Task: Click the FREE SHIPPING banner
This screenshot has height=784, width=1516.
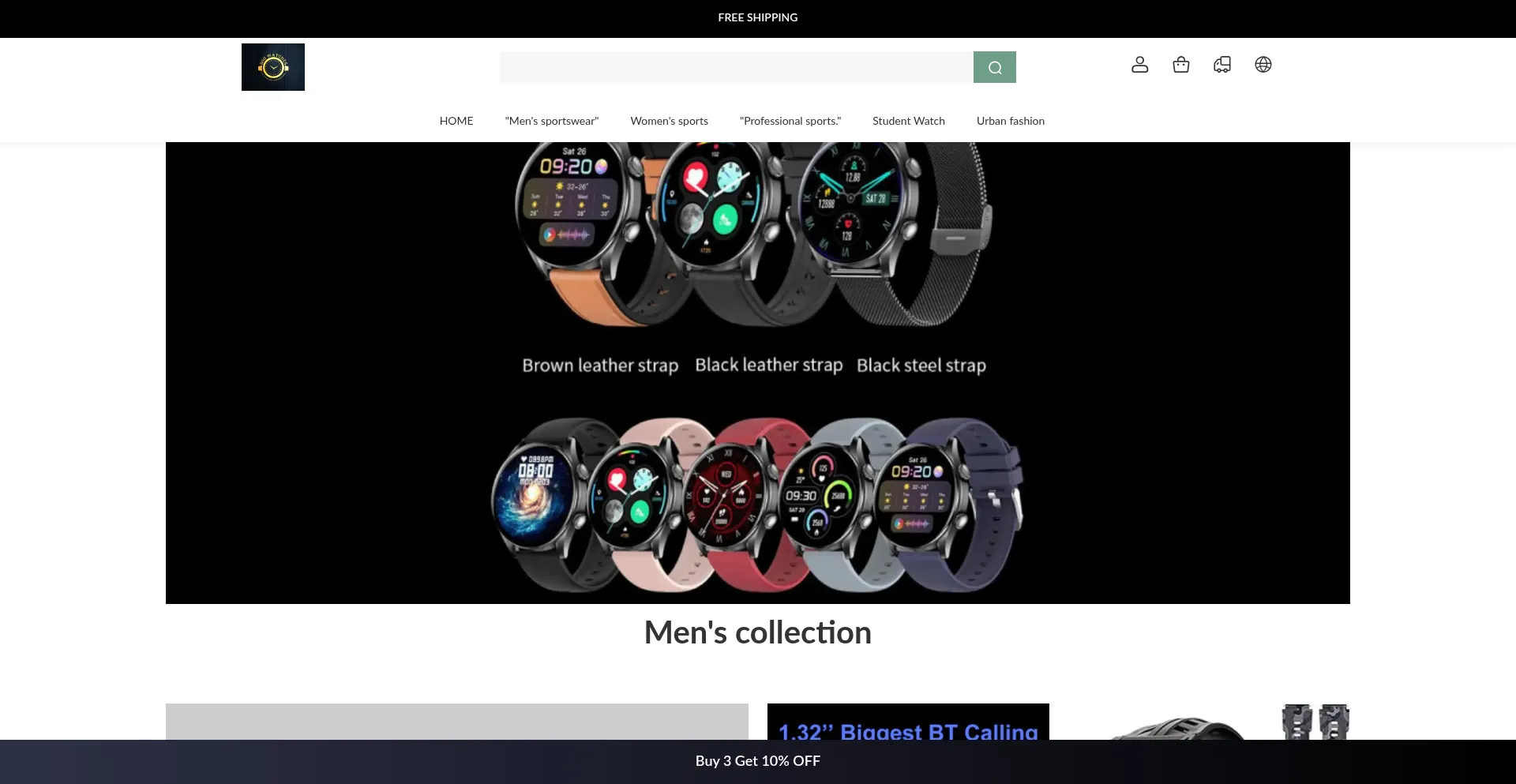Action: point(757,17)
